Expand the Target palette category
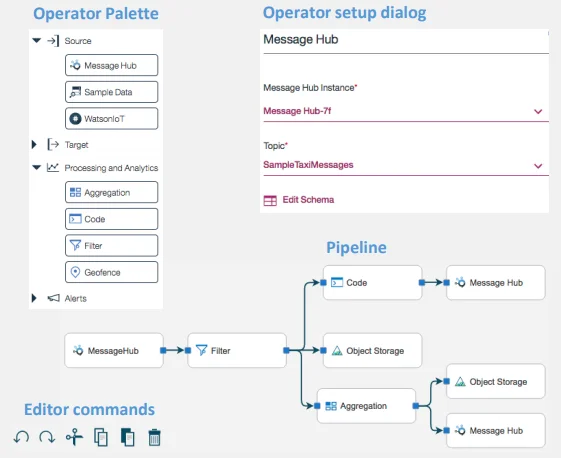The width and height of the screenshot is (561, 458). click(x=34, y=145)
